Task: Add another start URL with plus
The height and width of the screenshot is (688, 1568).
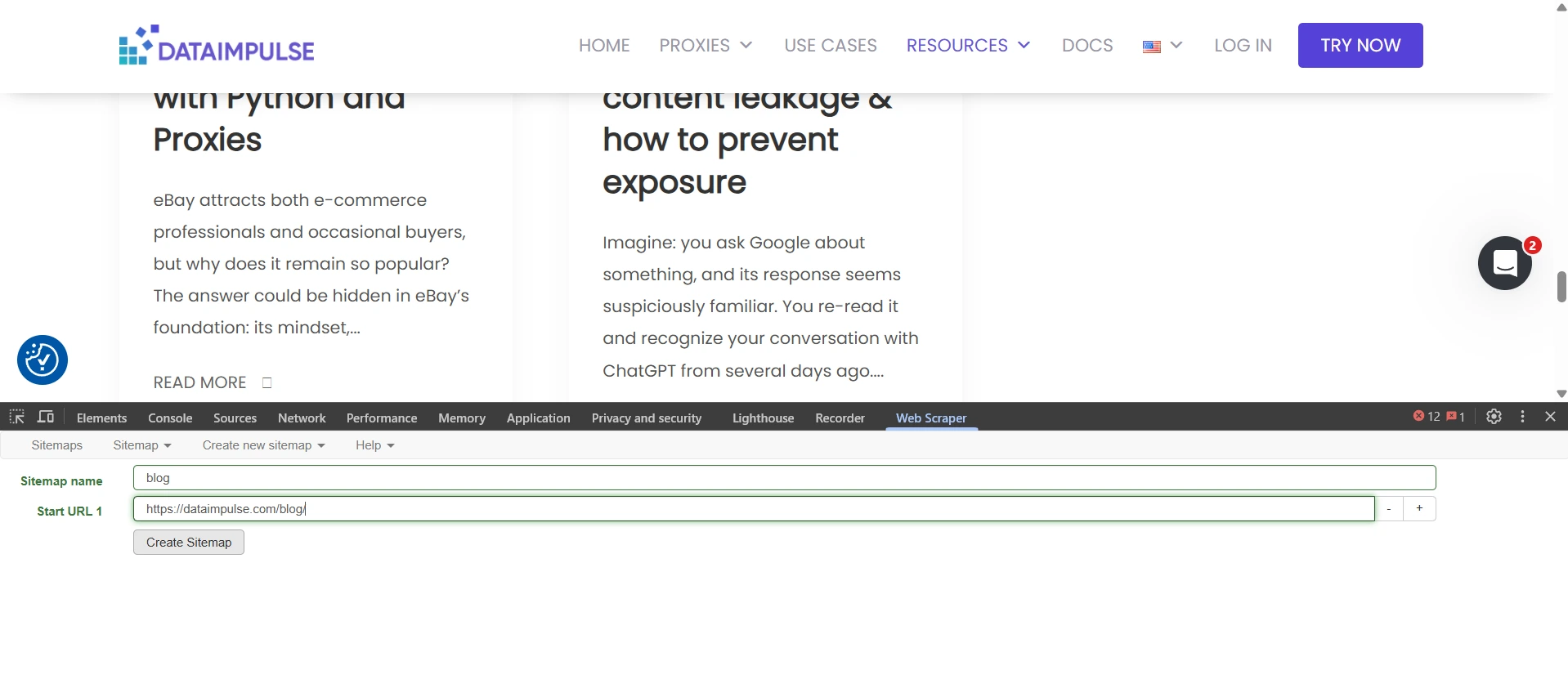Action: (x=1420, y=509)
